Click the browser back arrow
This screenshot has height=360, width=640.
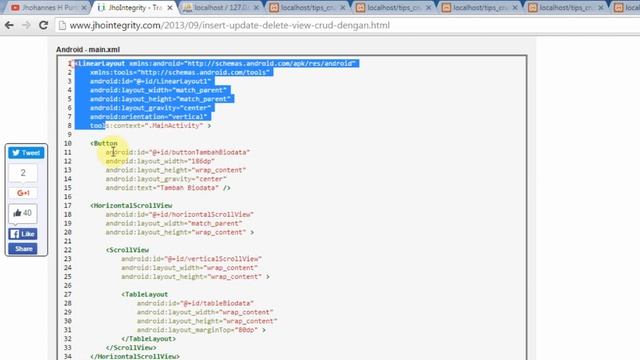coord(9,25)
